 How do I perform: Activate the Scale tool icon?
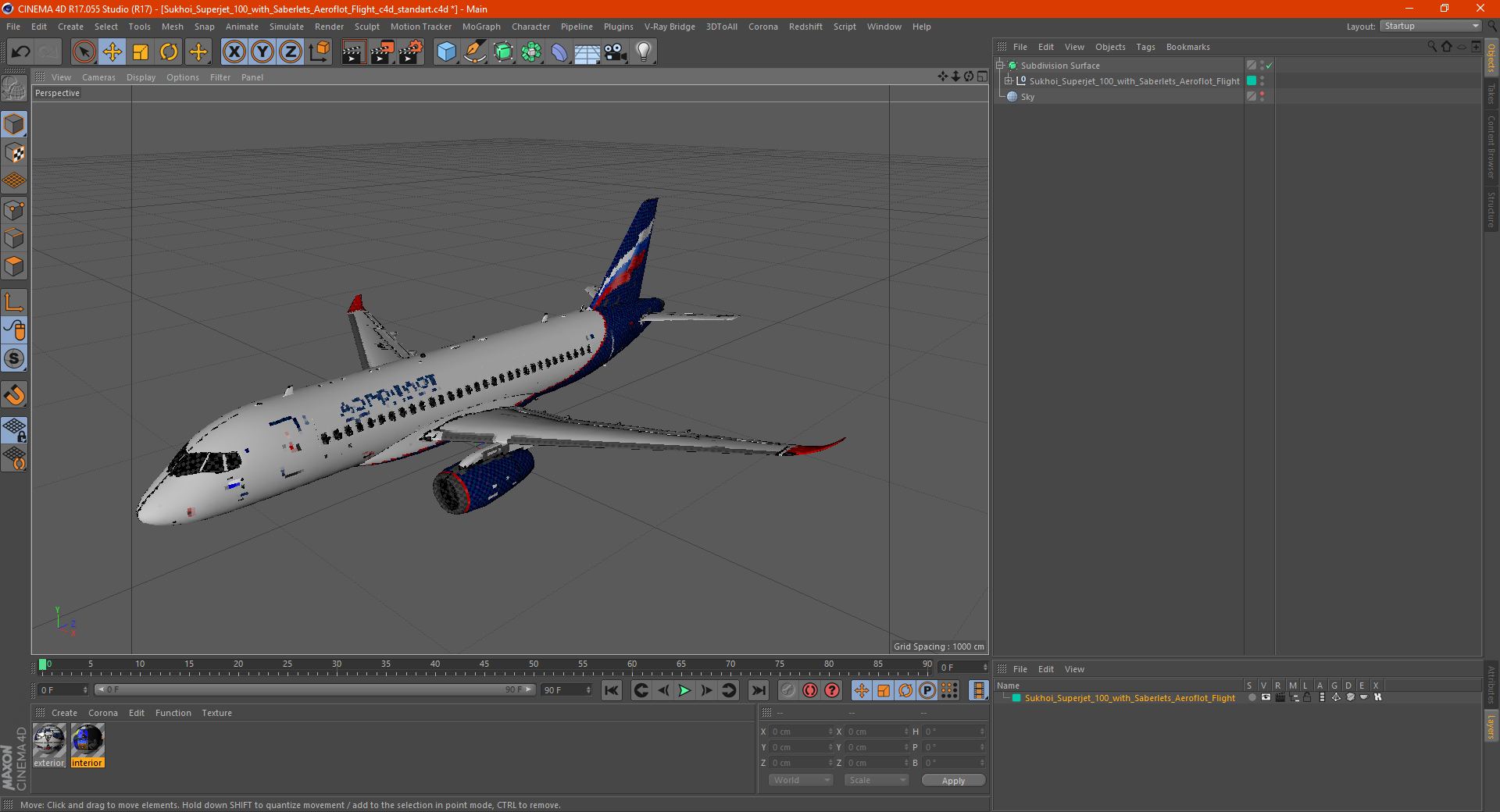click(x=141, y=52)
